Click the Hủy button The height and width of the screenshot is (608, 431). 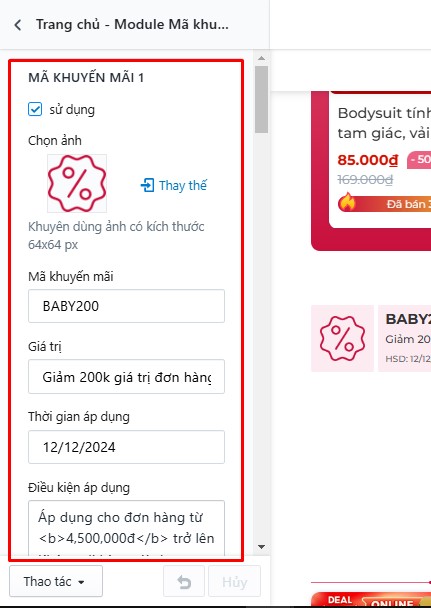(234, 582)
